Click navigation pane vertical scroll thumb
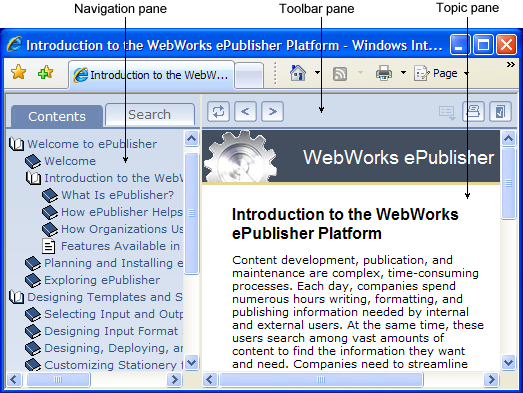523x393 pixels. [192, 213]
